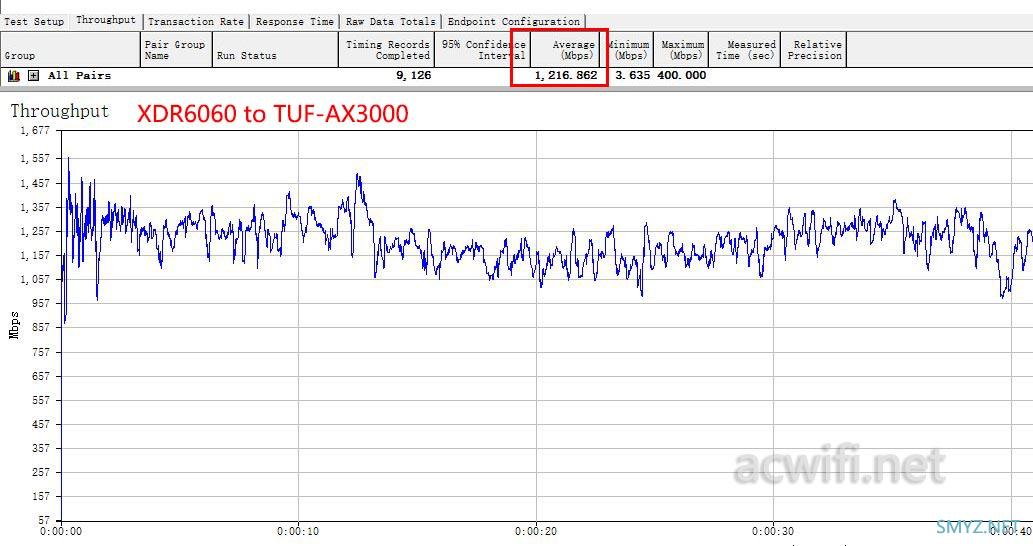Open the Test Setup tab

click(34, 22)
